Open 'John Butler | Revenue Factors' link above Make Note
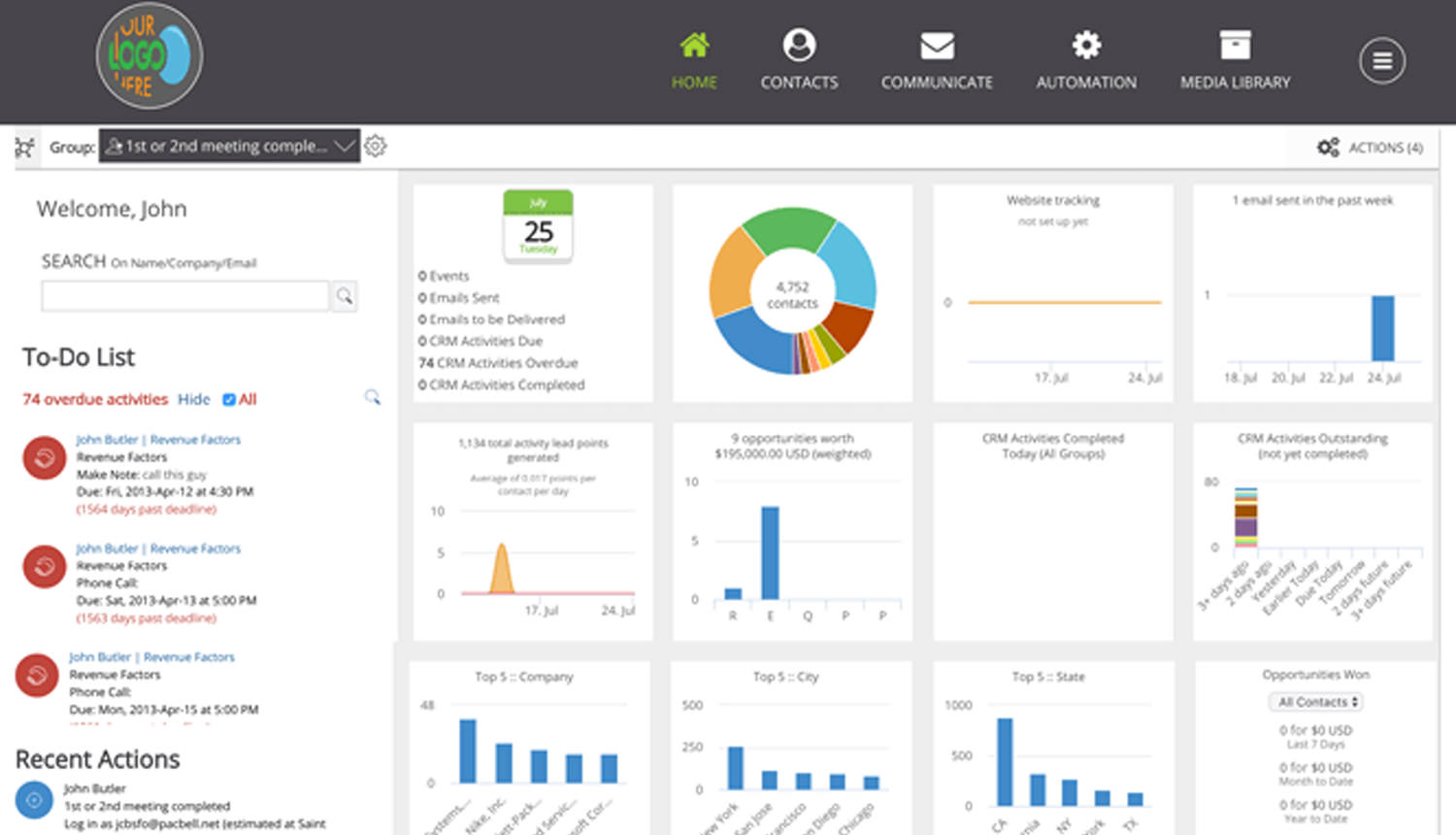The width and height of the screenshot is (1456, 835). point(158,440)
